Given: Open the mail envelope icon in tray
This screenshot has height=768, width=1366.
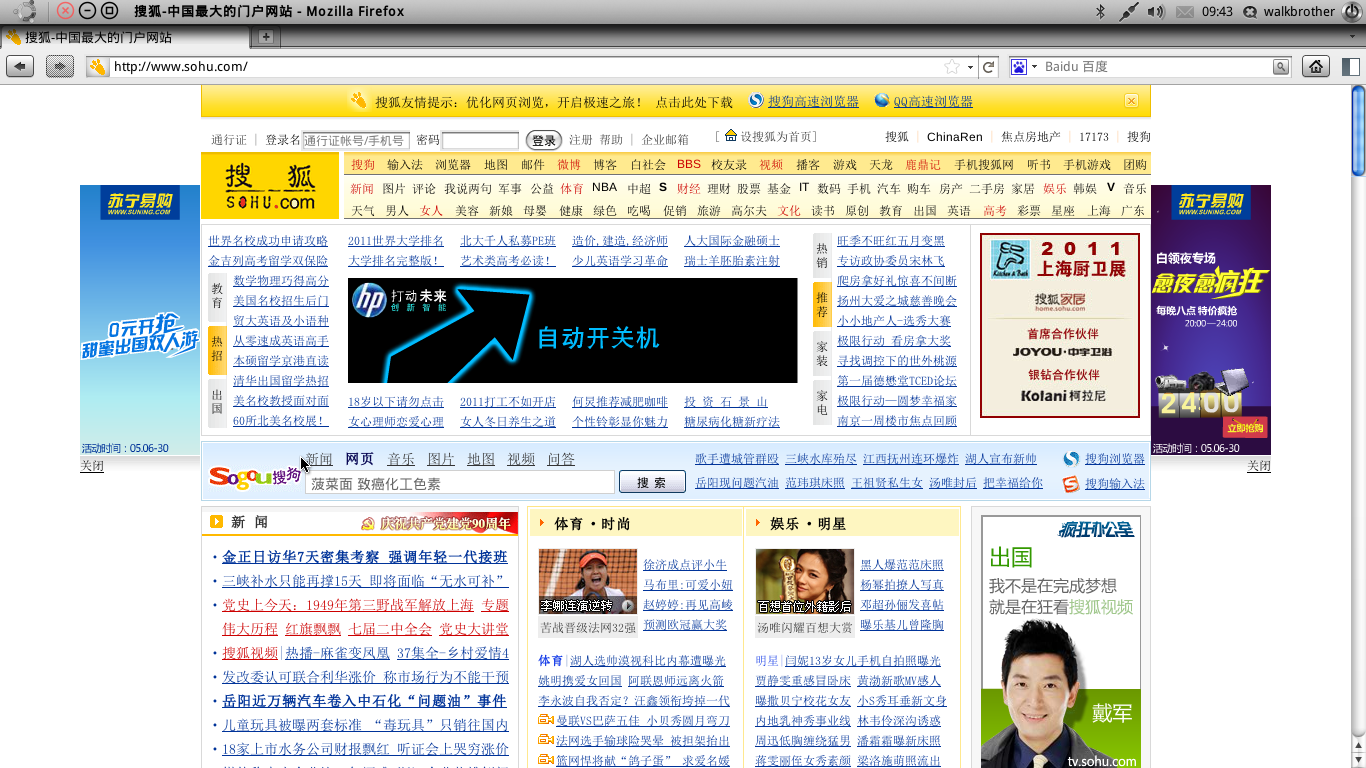Looking at the screenshot, I should [x=1185, y=11].
